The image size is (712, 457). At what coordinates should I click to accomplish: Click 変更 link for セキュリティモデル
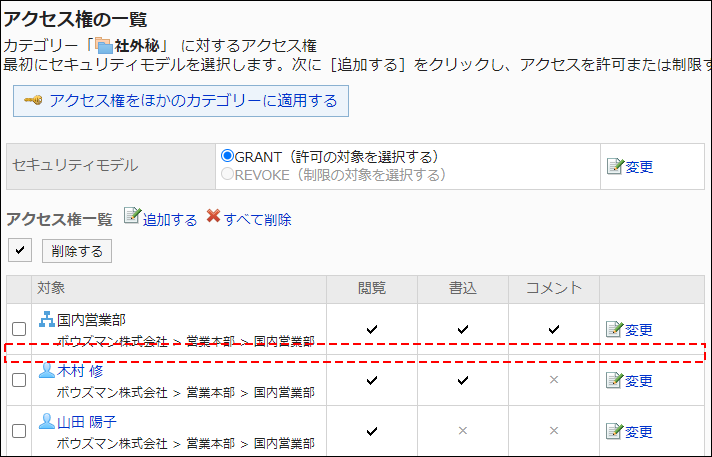tap(639, 167)
